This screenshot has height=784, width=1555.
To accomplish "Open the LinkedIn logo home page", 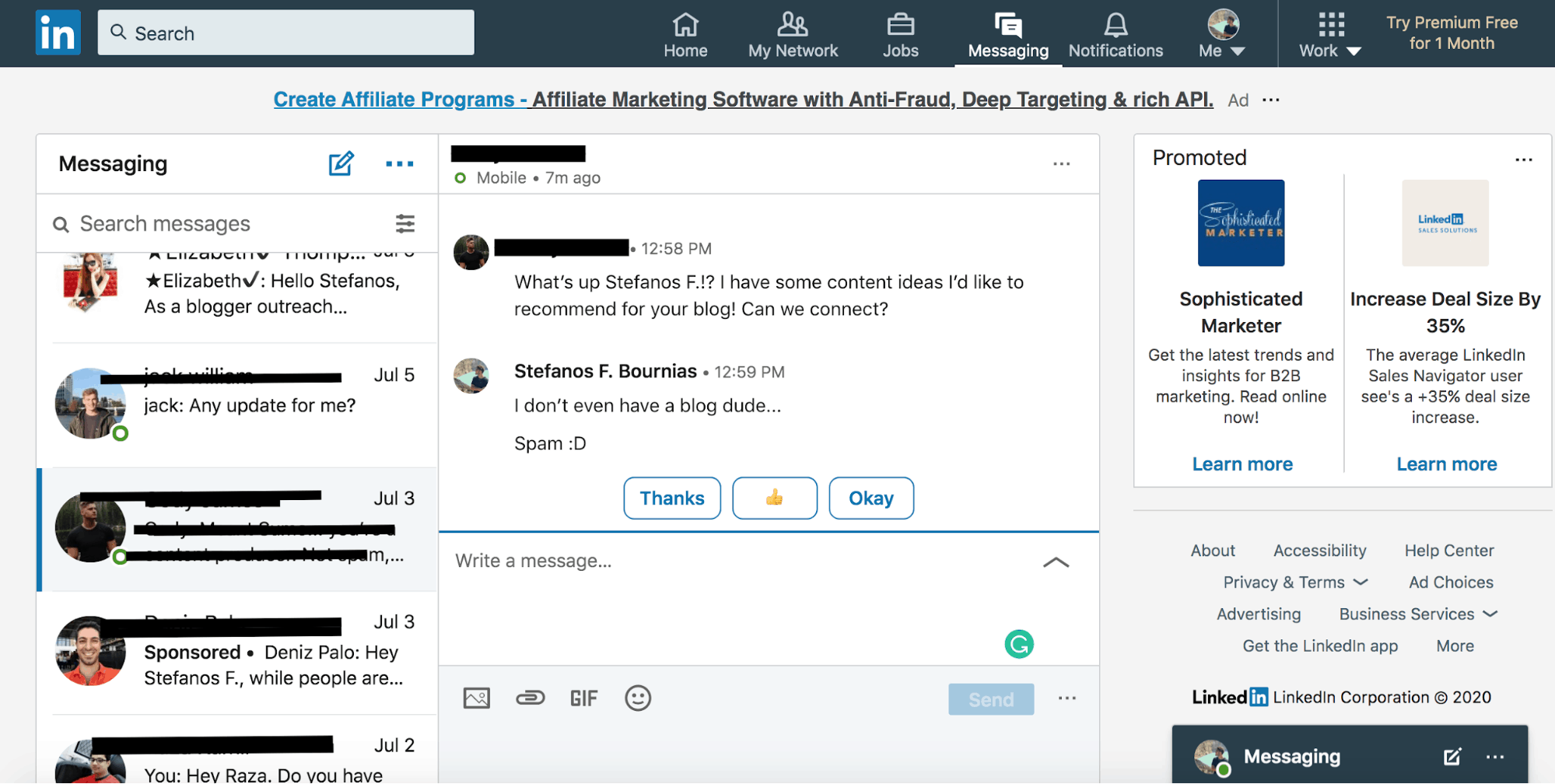I will click(x=58, y=33).
